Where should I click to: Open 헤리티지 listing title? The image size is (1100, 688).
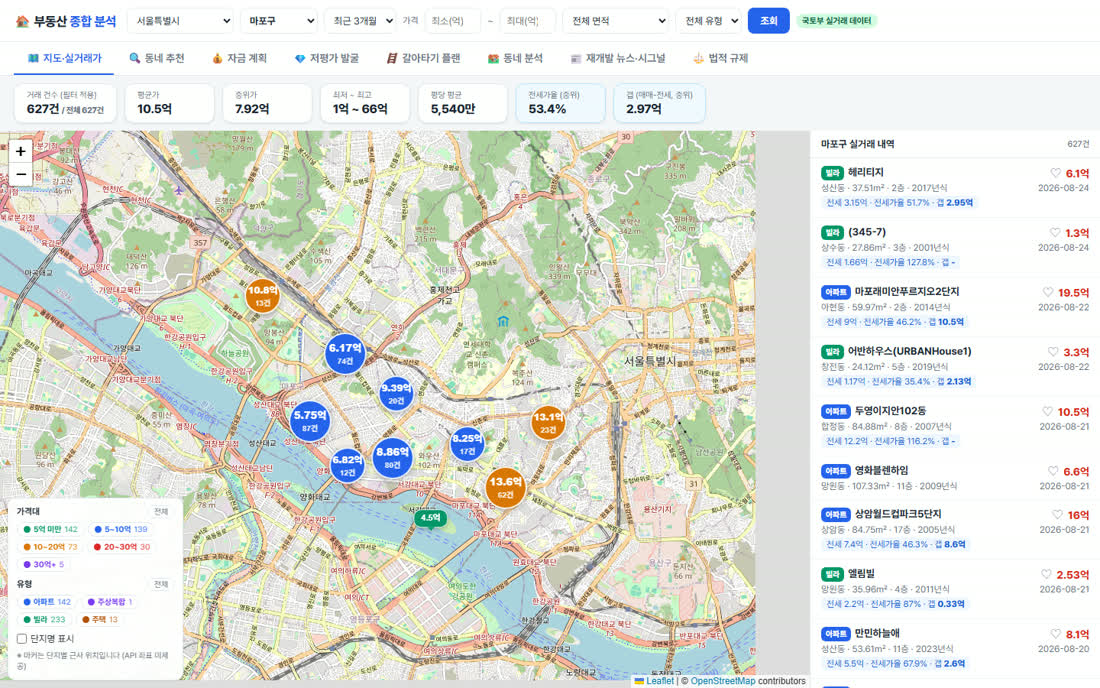866,173
